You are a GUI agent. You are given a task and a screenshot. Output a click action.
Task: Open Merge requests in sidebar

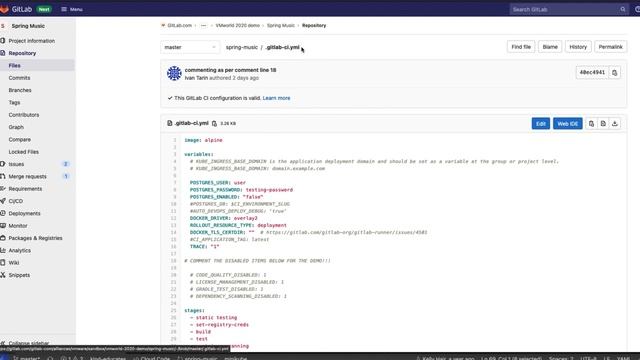coord(27,176)
